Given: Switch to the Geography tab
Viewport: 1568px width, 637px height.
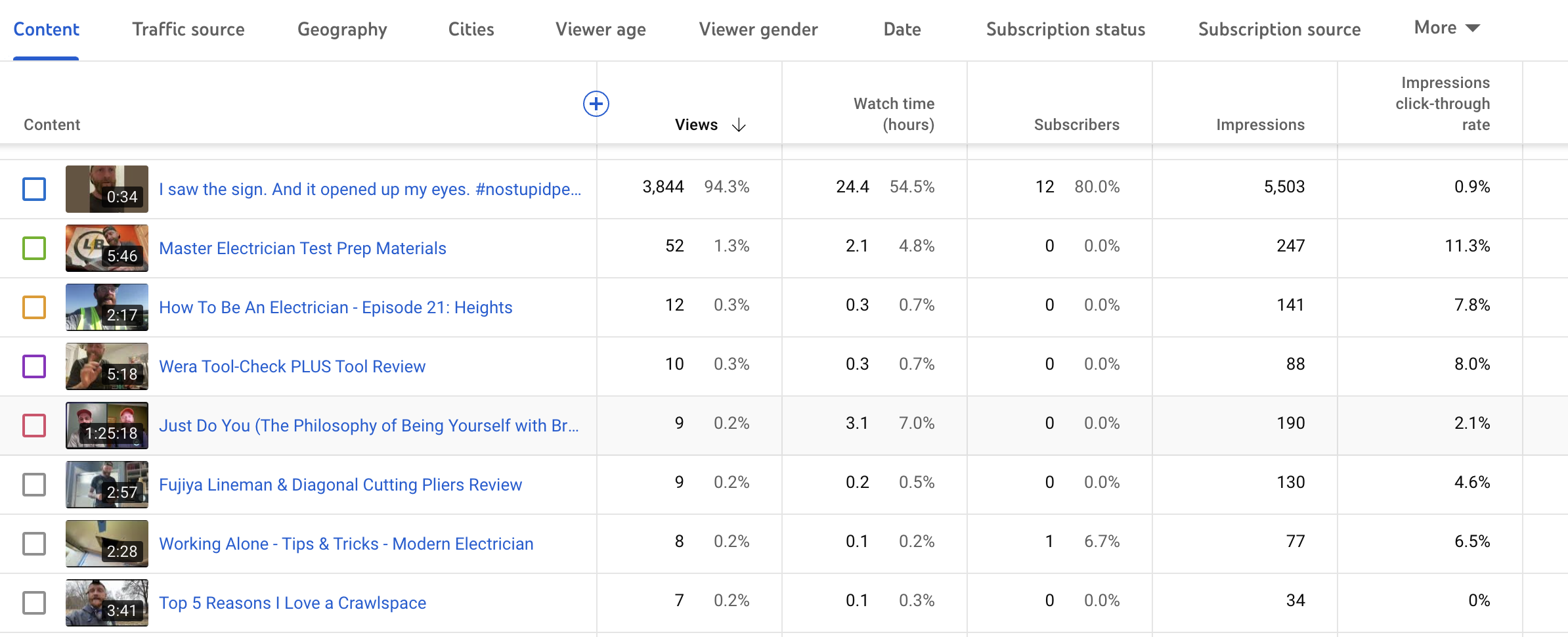Looking at the screenshot, I should click(x=341, y=29).
